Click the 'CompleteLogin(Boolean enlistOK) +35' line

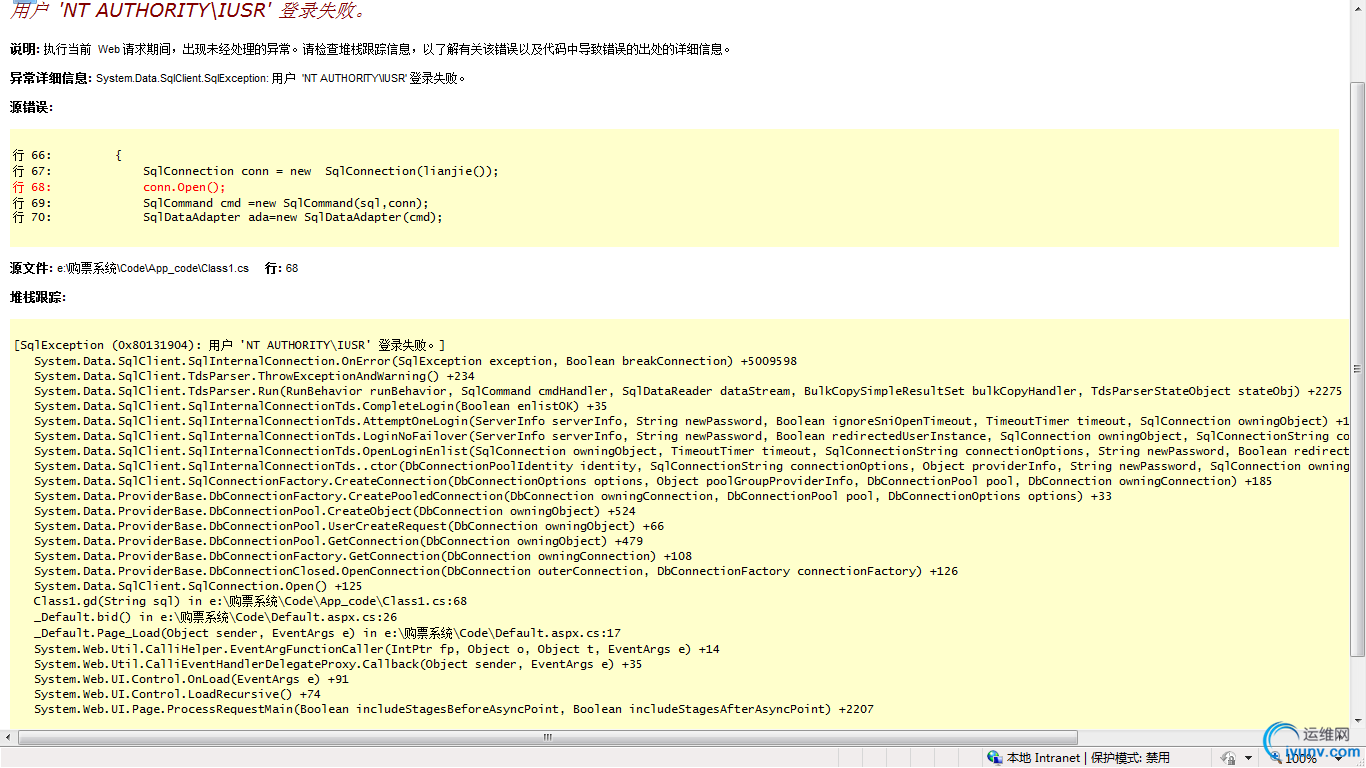(x=320, y=406)
